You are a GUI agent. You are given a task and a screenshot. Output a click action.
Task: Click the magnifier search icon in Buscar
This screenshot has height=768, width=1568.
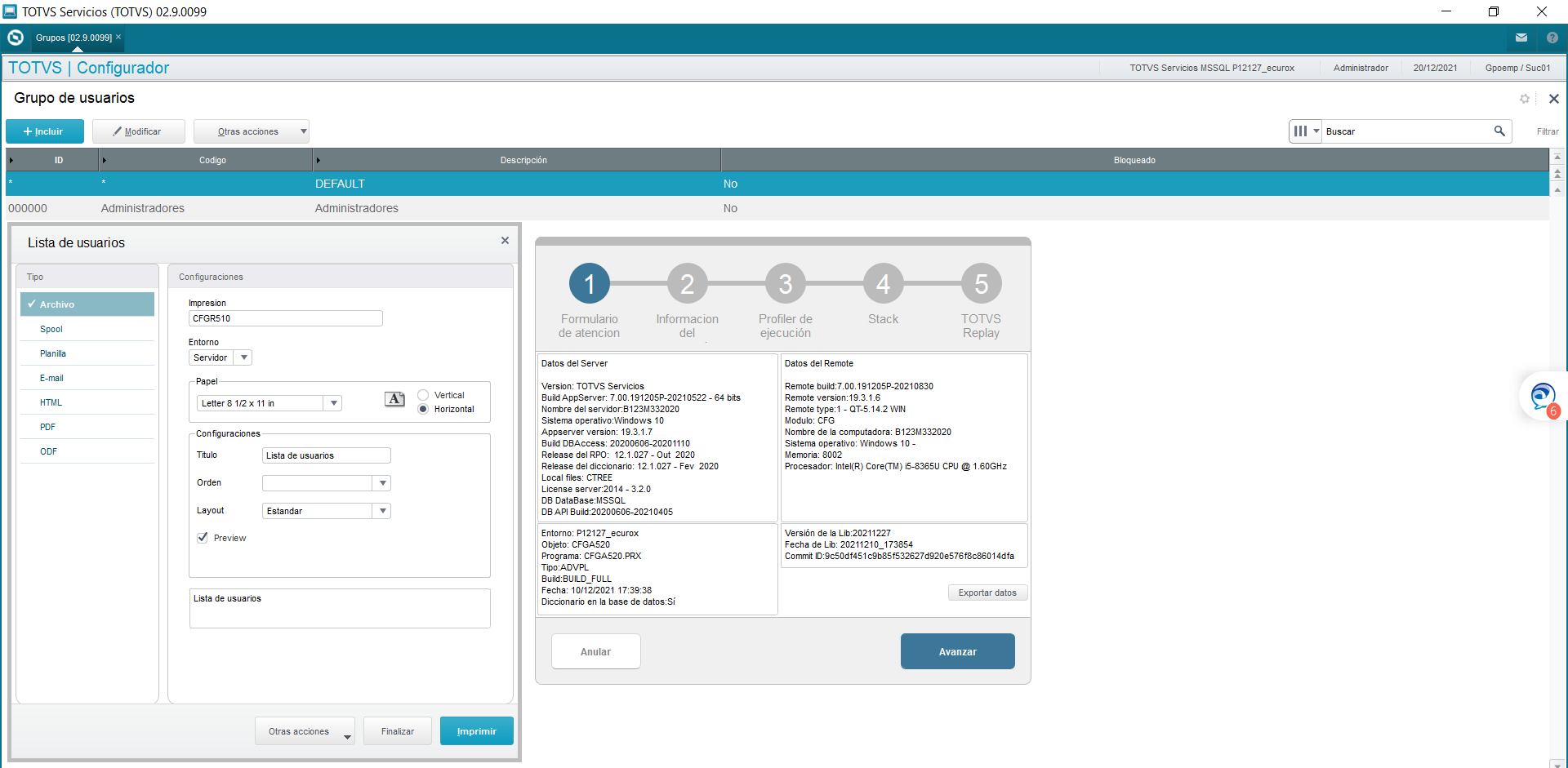1499,131
